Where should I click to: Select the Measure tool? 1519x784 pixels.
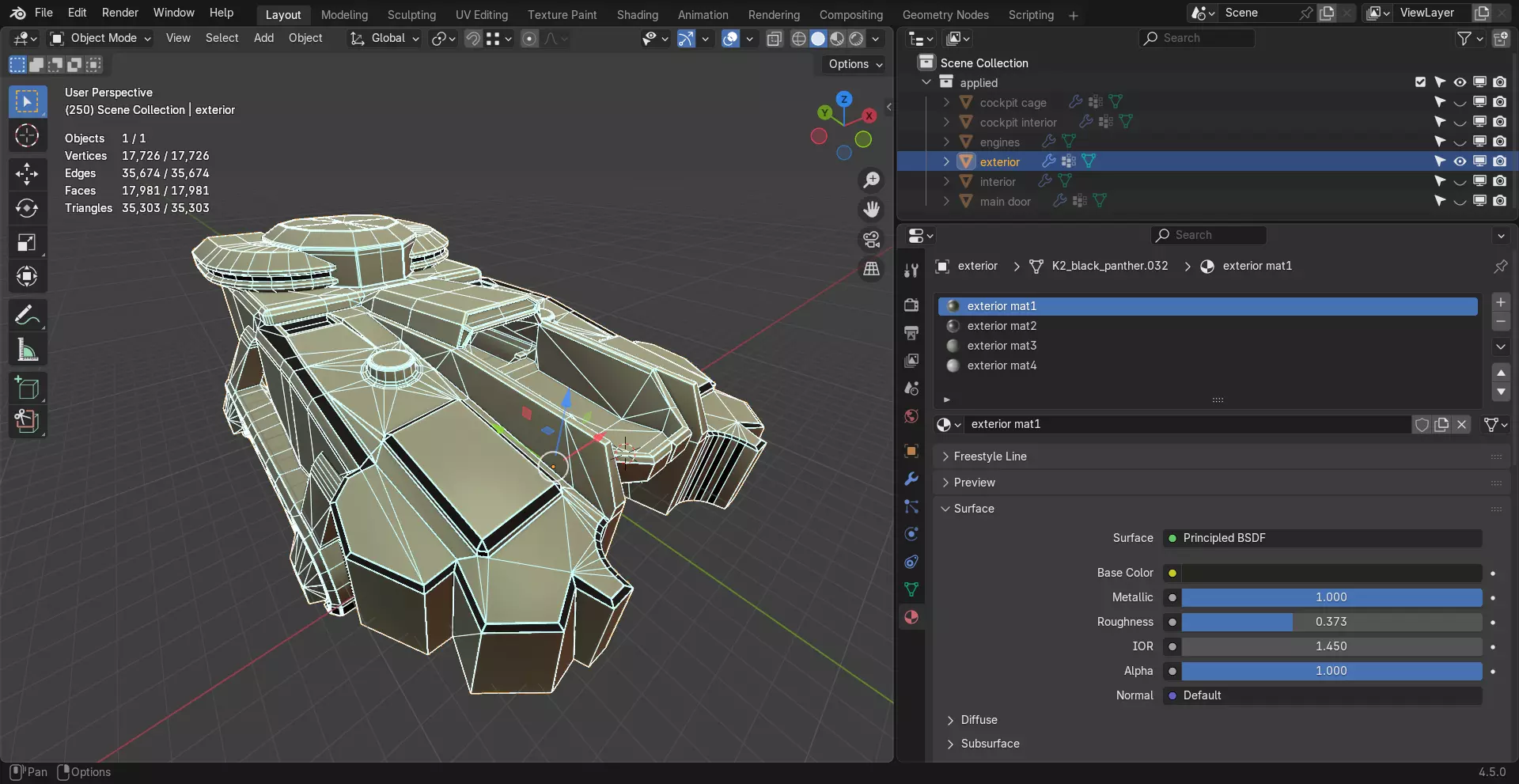pos(27,350)
